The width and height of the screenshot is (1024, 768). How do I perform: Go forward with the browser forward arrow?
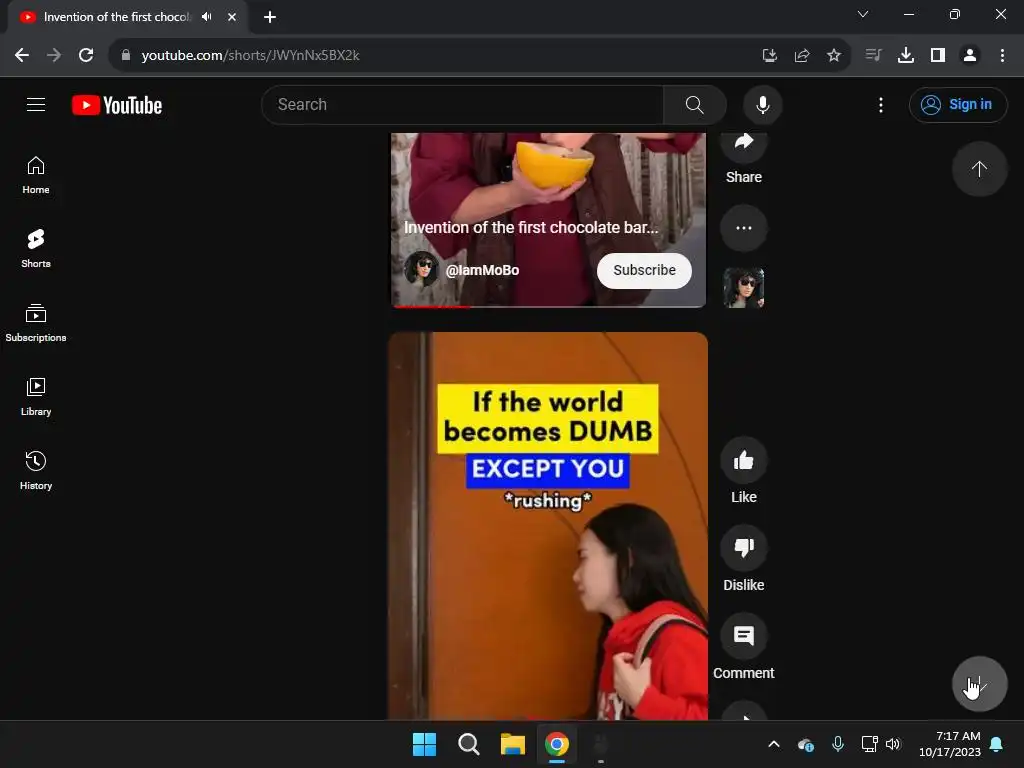pos(54,56)
